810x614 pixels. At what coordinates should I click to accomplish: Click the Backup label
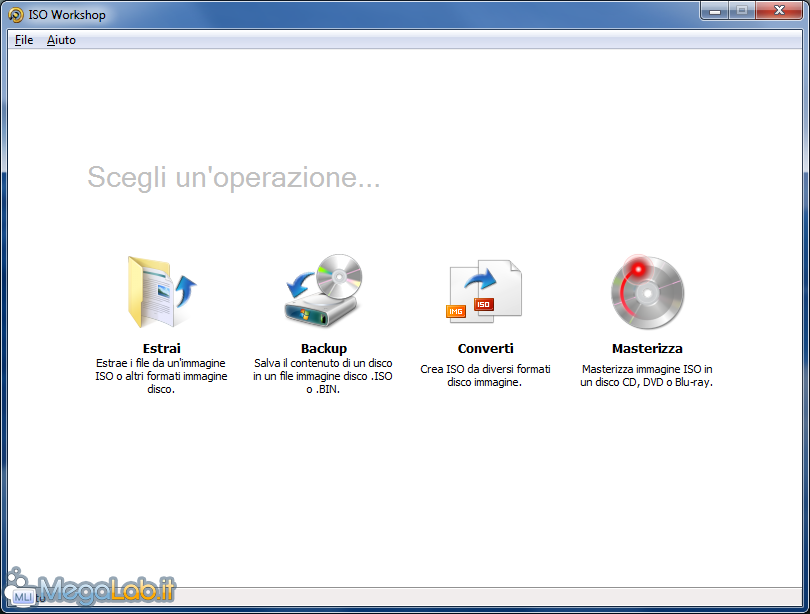(324, 349)
